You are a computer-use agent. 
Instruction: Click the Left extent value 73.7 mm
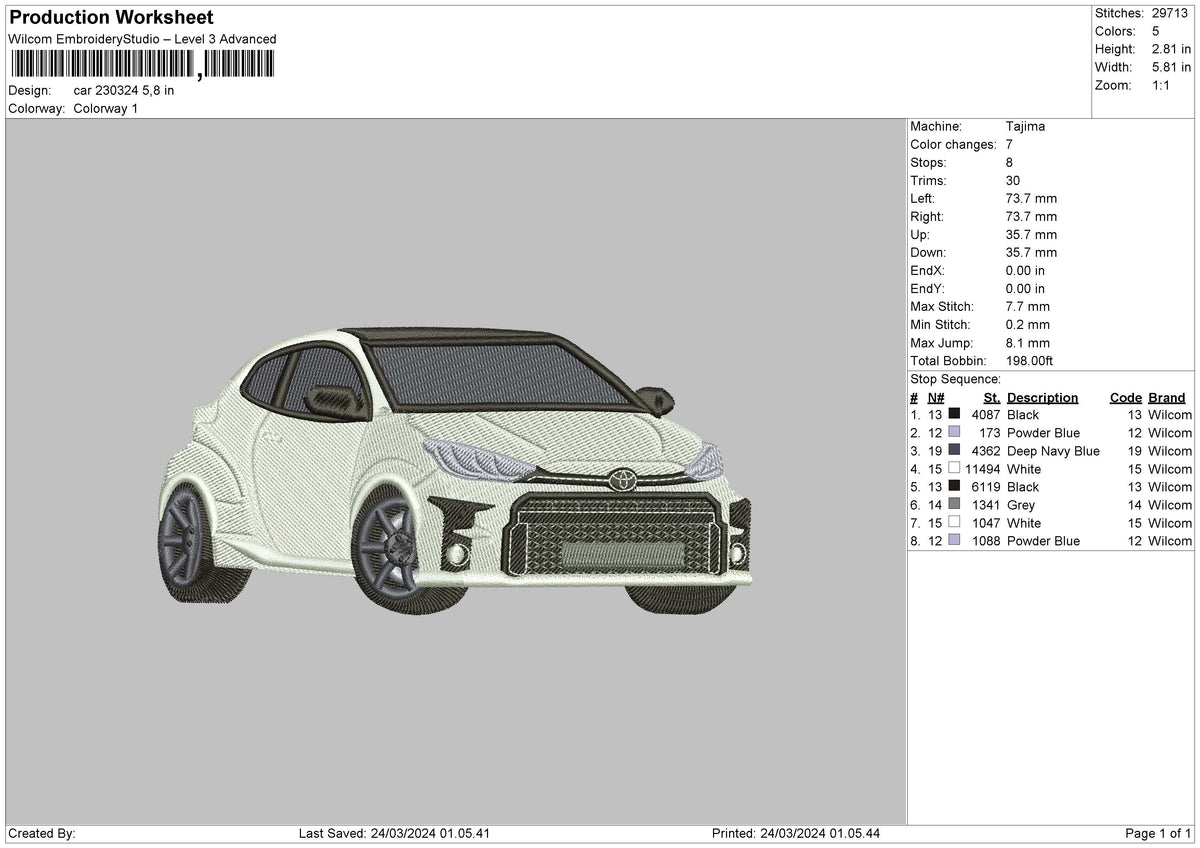(x=1031, y=198)
